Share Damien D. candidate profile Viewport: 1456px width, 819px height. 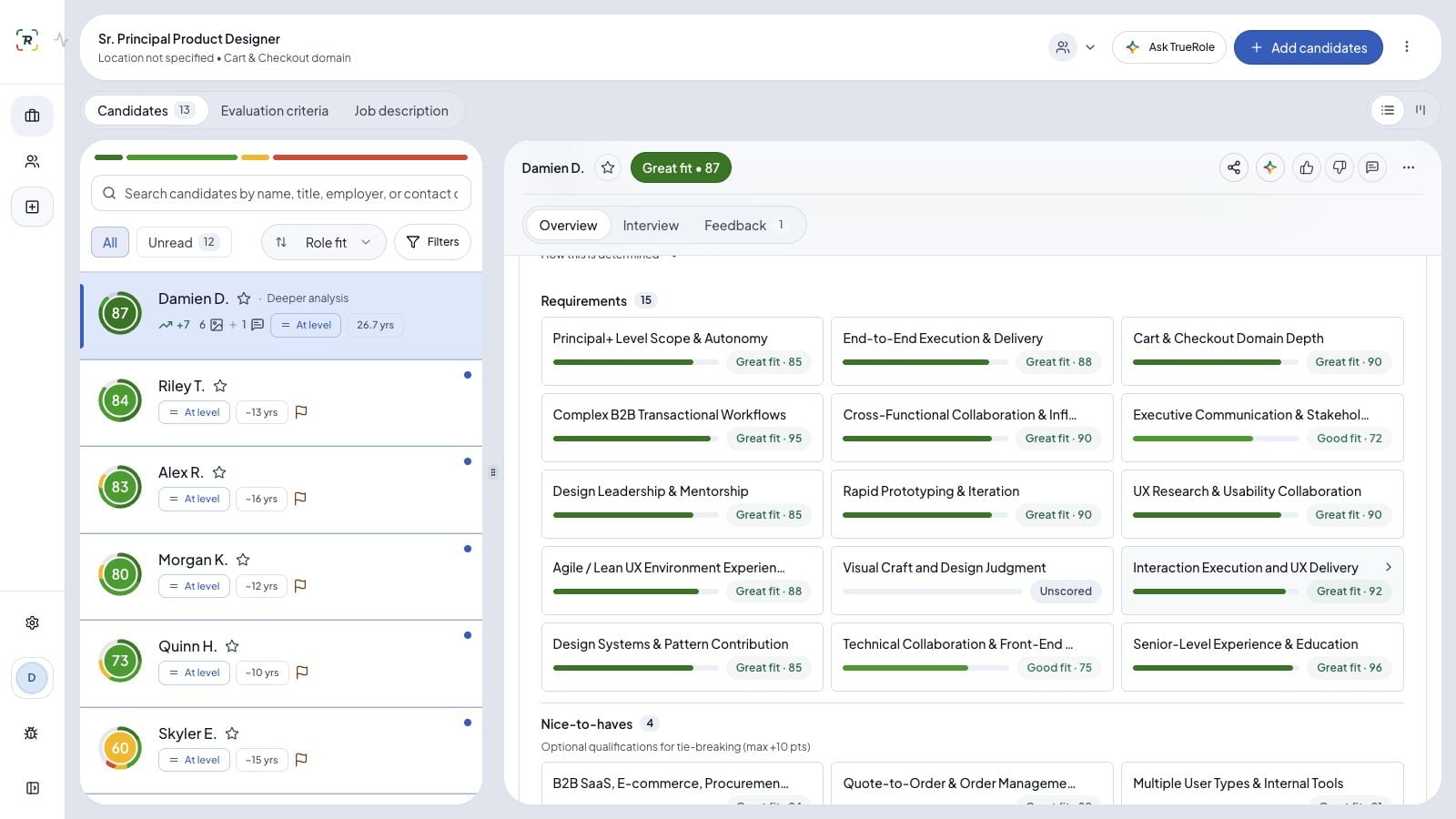pos(1234,167)
